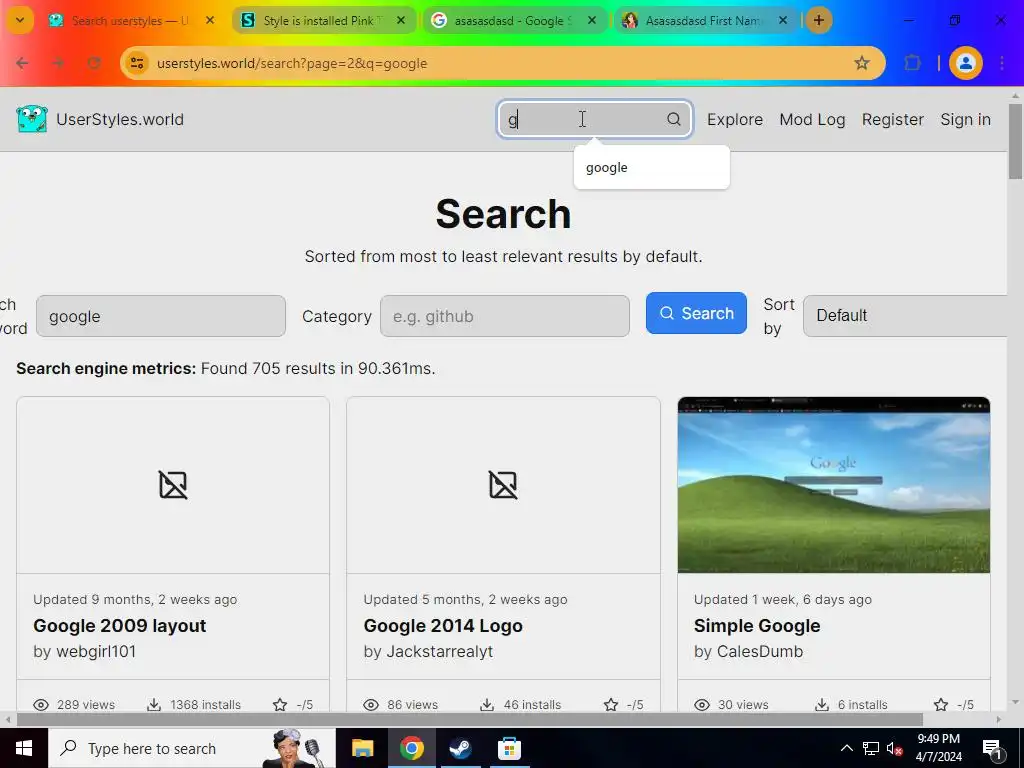The height and width of the screenshot is (768, 1024).
Task: Click the blue Search button
Action: (x=696, y=313)
